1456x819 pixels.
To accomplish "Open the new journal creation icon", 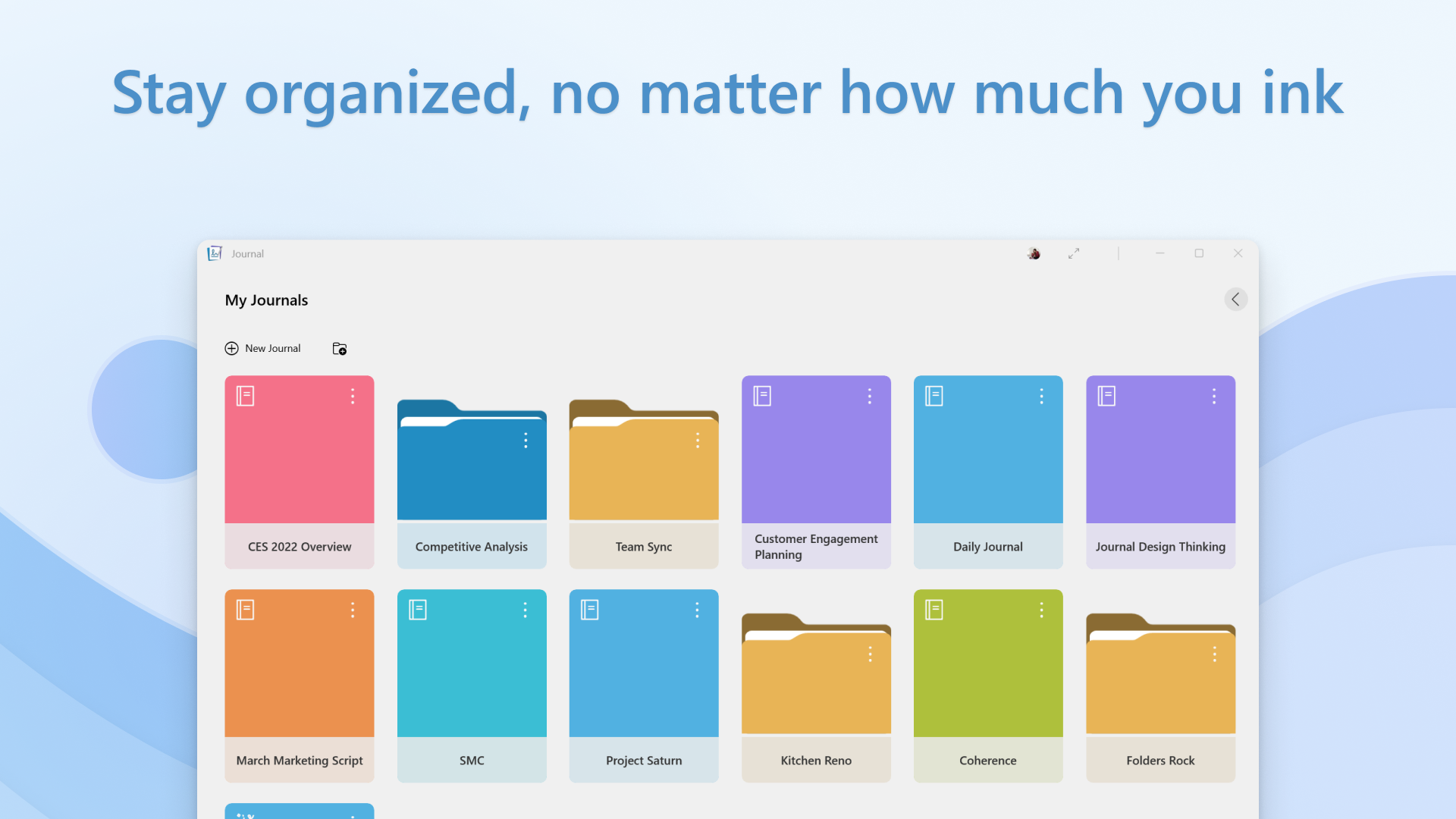I will [230, 348].
